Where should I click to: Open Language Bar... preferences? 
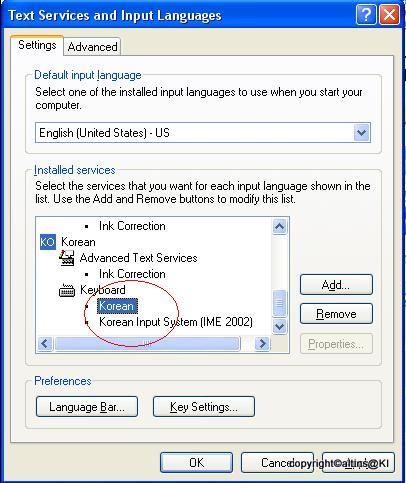pos(87,407)
